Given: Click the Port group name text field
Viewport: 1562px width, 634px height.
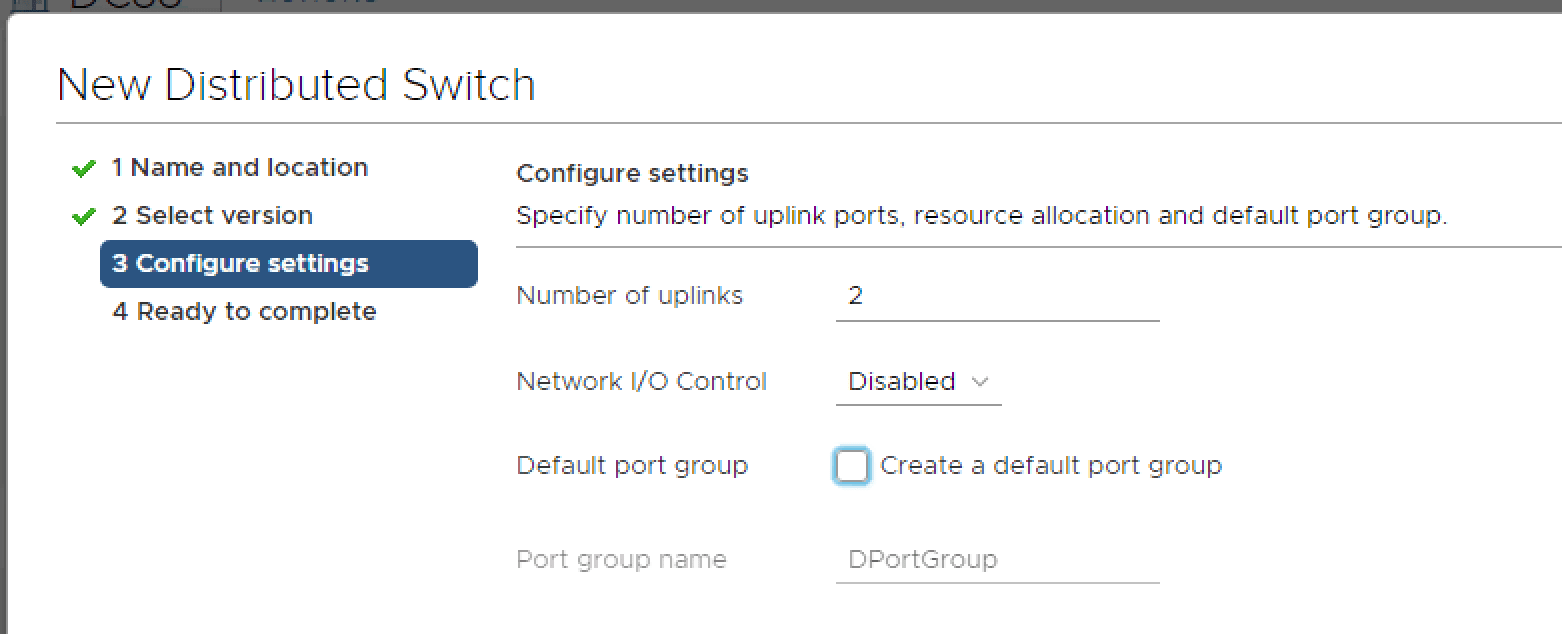Looking at the screenshot, I should [996, 559].
